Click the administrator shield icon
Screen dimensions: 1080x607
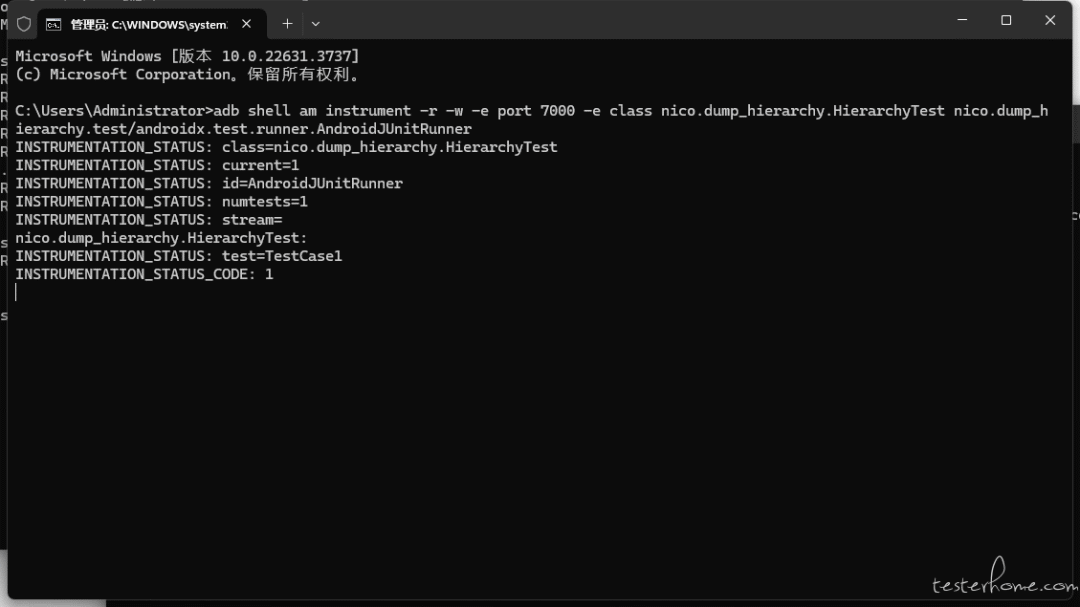coord(24,23)
